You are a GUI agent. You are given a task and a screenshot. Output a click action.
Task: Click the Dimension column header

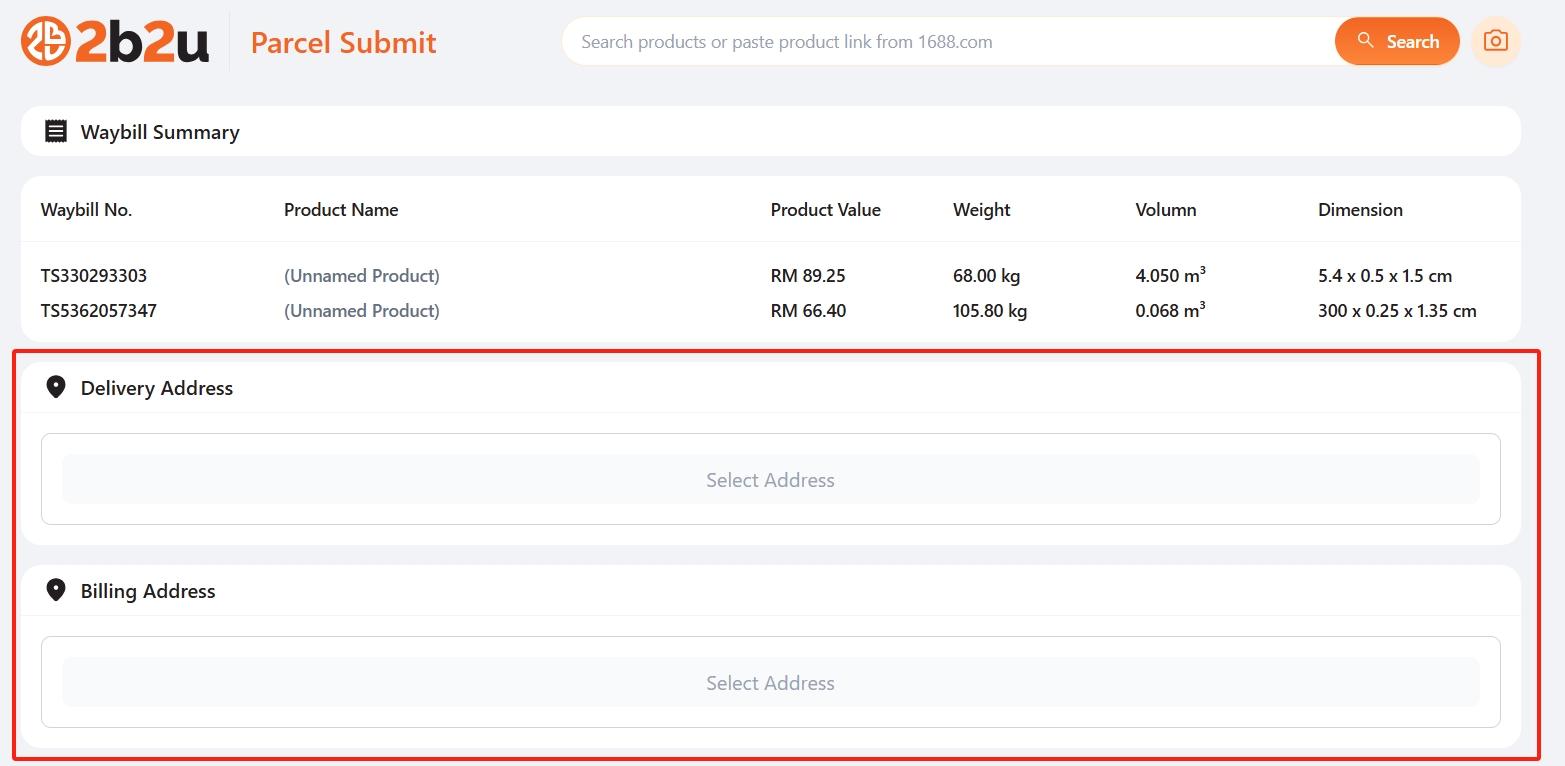(1360, 210)
